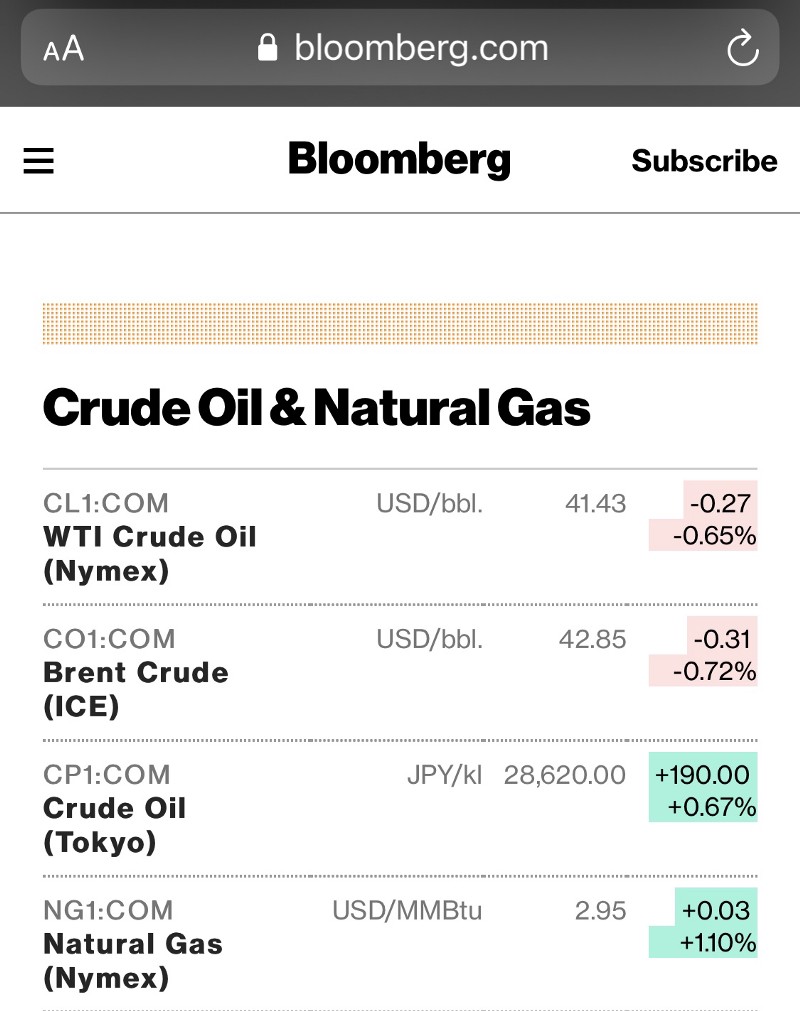Select the CP1:COM ticker symbol

point(107,775)
